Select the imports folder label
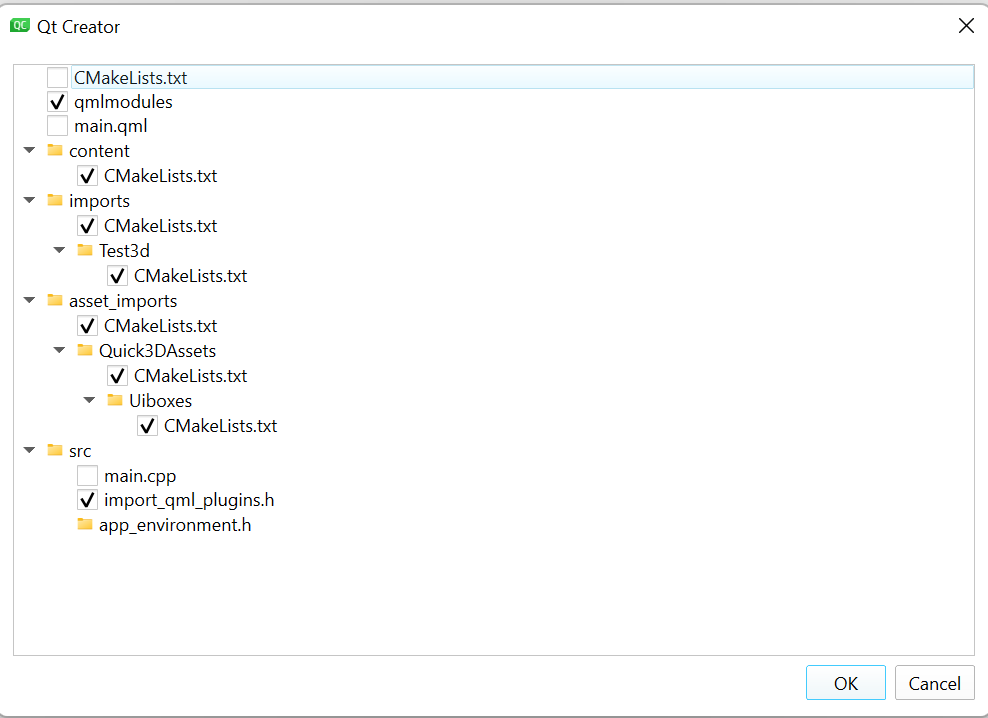 99,201
